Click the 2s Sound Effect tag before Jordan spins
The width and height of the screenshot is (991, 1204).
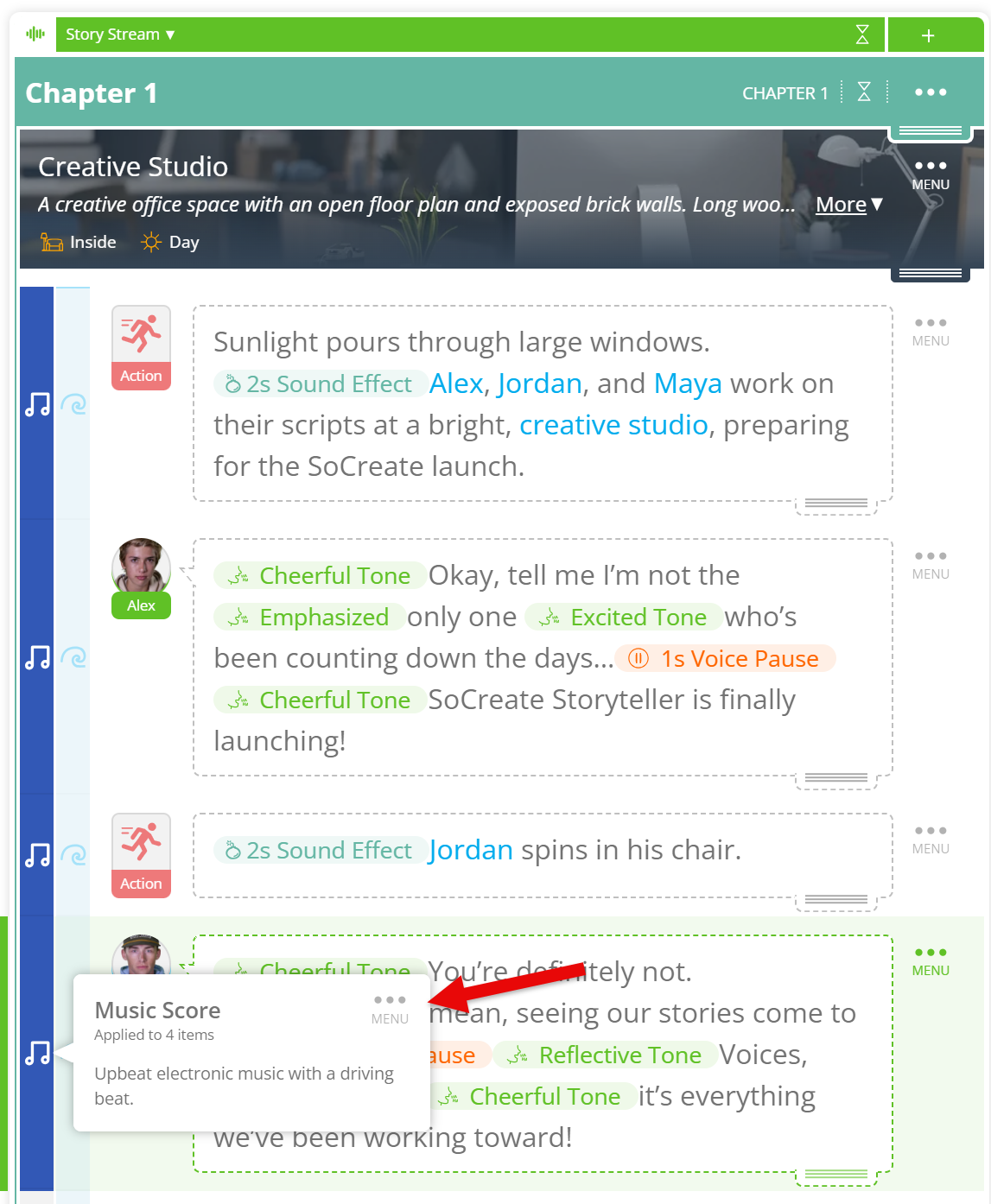pyautogui.click(x=321, y=850)
